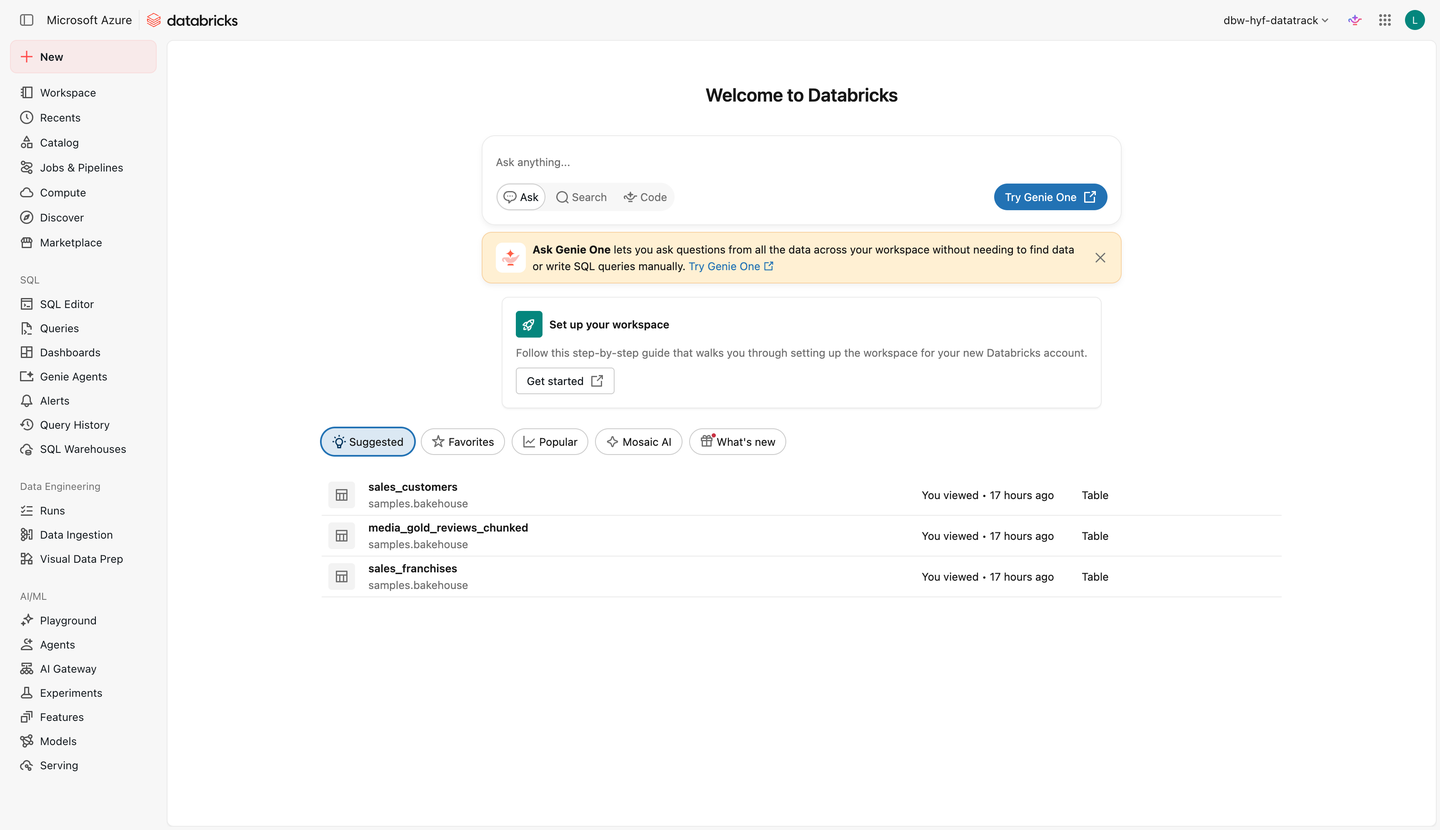Click the Runs list icon

click(x=27, y=511)
